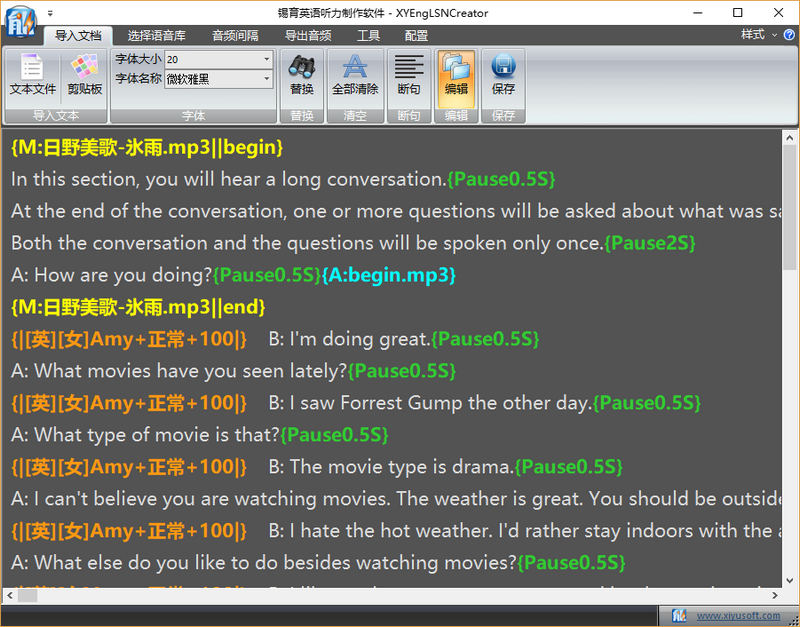Click the voice tag before "I hate the hot weather"

pos(129,531)
